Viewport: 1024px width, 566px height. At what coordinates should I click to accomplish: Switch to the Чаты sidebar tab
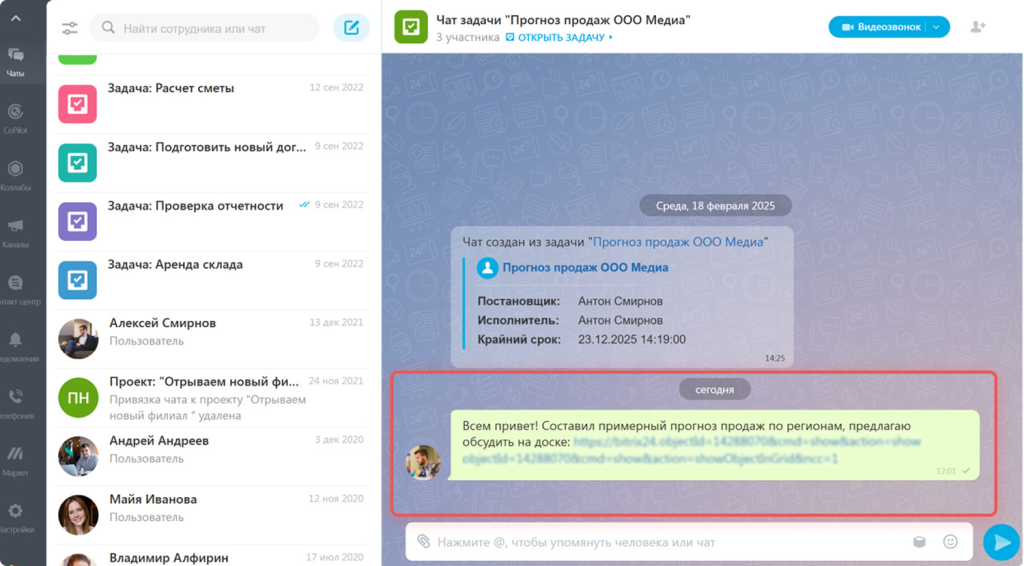click(x=15, y=59)
